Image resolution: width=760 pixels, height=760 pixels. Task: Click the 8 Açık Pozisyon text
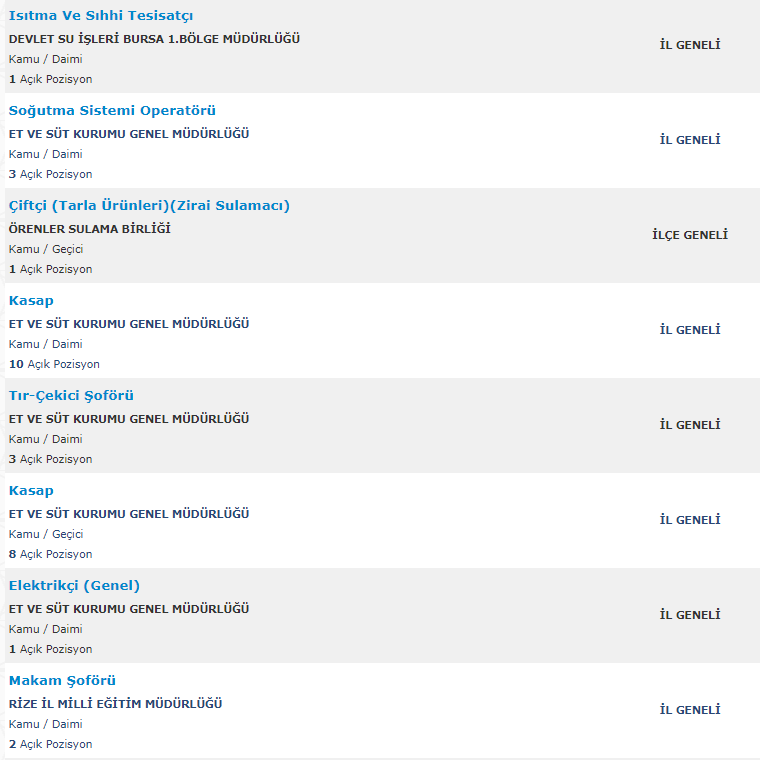click(50, 554)
